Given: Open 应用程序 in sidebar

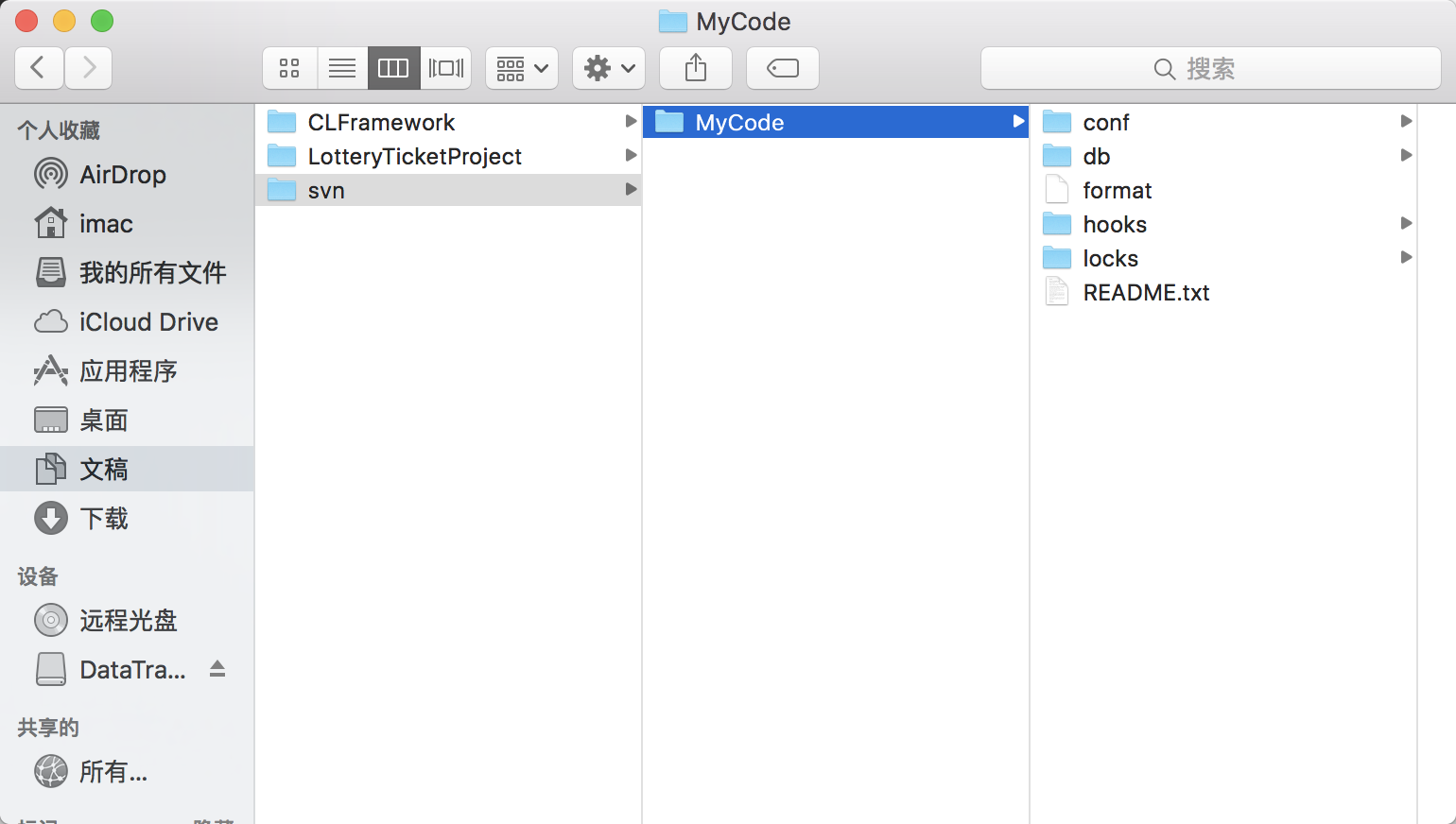Looking at the screenshot, I should point(127,370).
